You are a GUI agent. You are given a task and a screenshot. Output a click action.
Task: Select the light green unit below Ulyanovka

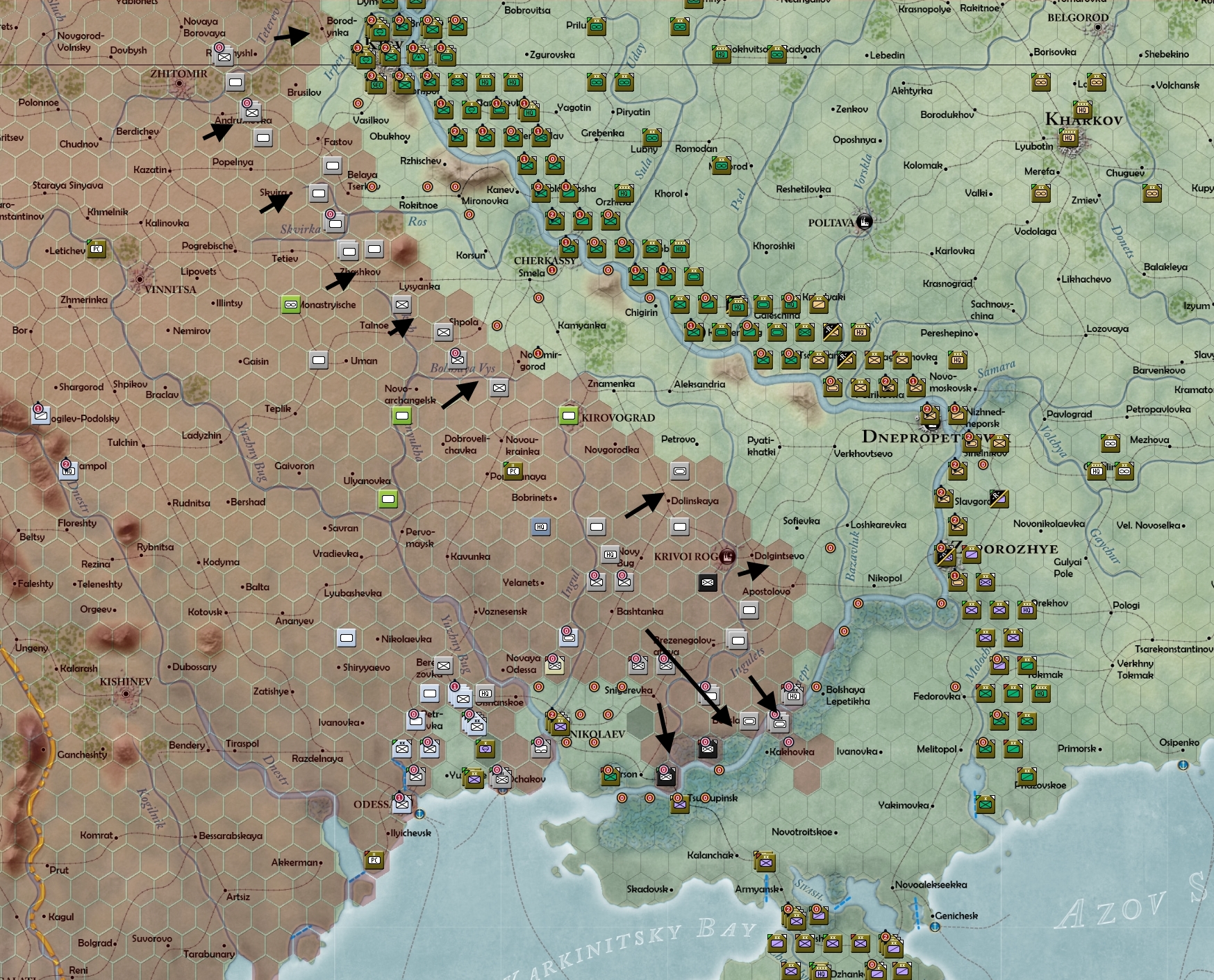388,499
